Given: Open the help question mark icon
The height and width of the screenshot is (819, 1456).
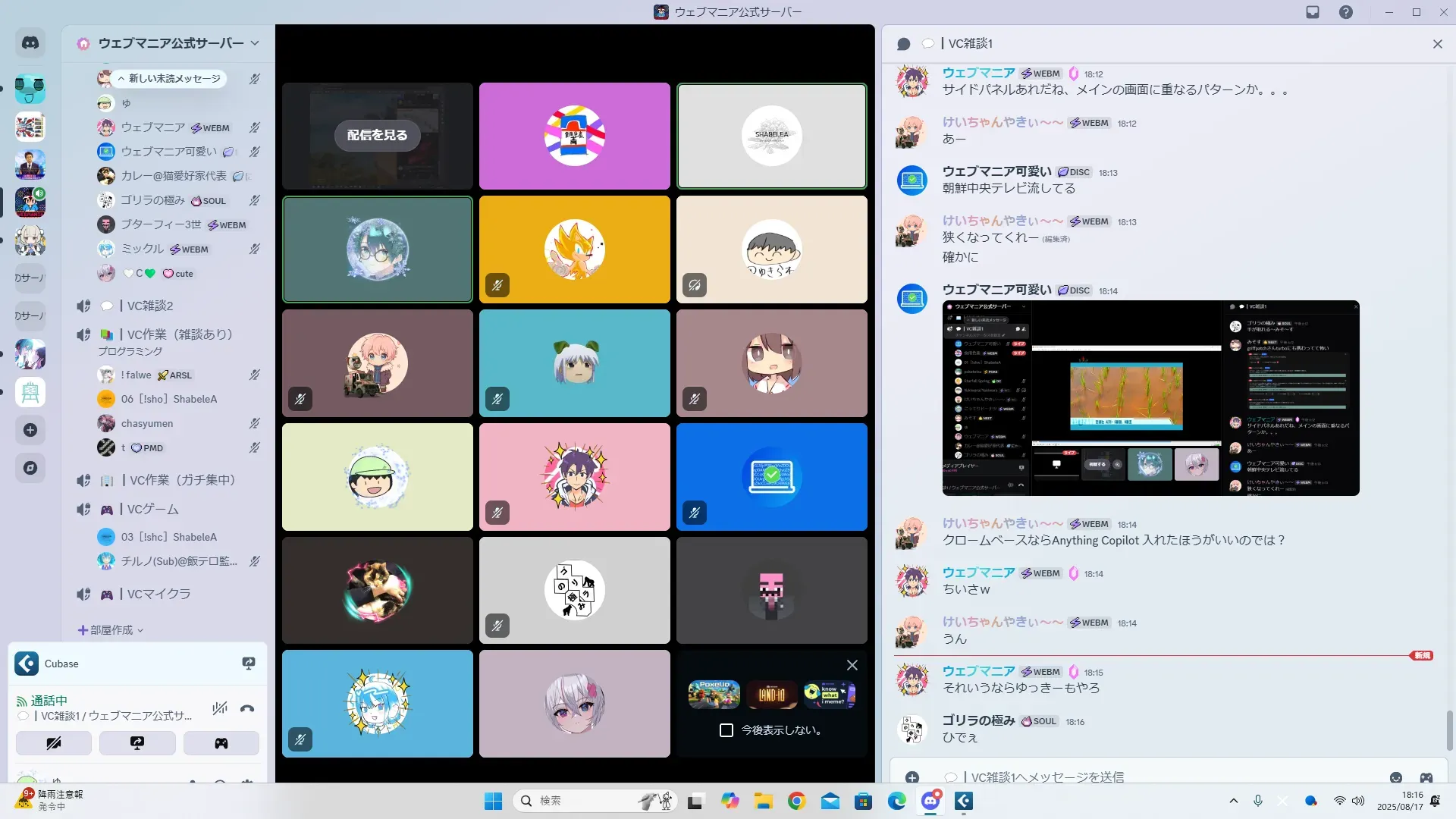Looking at the screenshot, I should 1346,12.
